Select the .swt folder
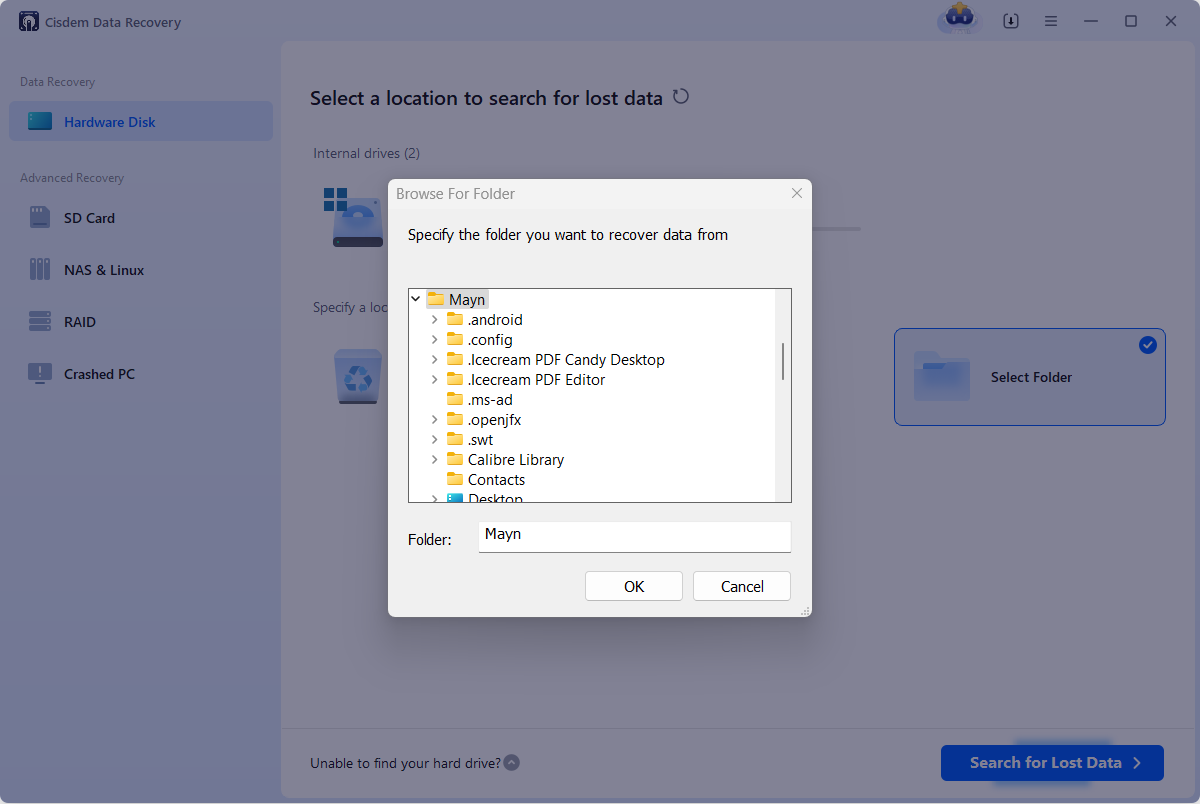 click(x=480, y=439)
